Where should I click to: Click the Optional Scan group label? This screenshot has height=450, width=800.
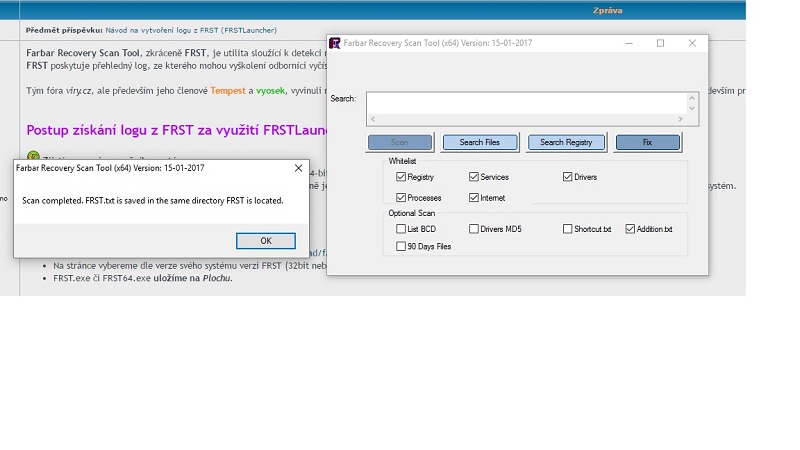point(412,213)
